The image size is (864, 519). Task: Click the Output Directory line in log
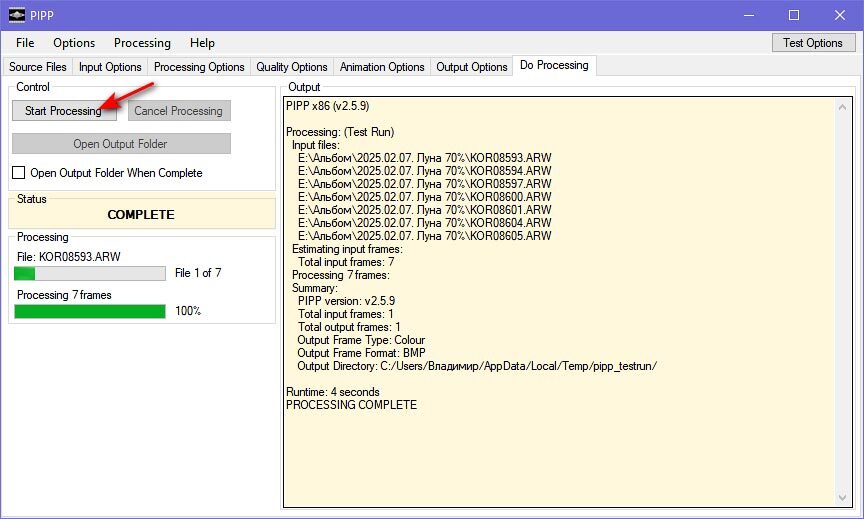click(x=477, y=366)
